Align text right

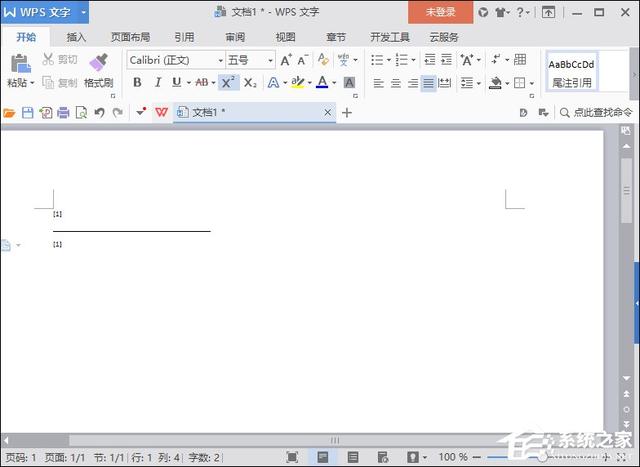point(413,83)
